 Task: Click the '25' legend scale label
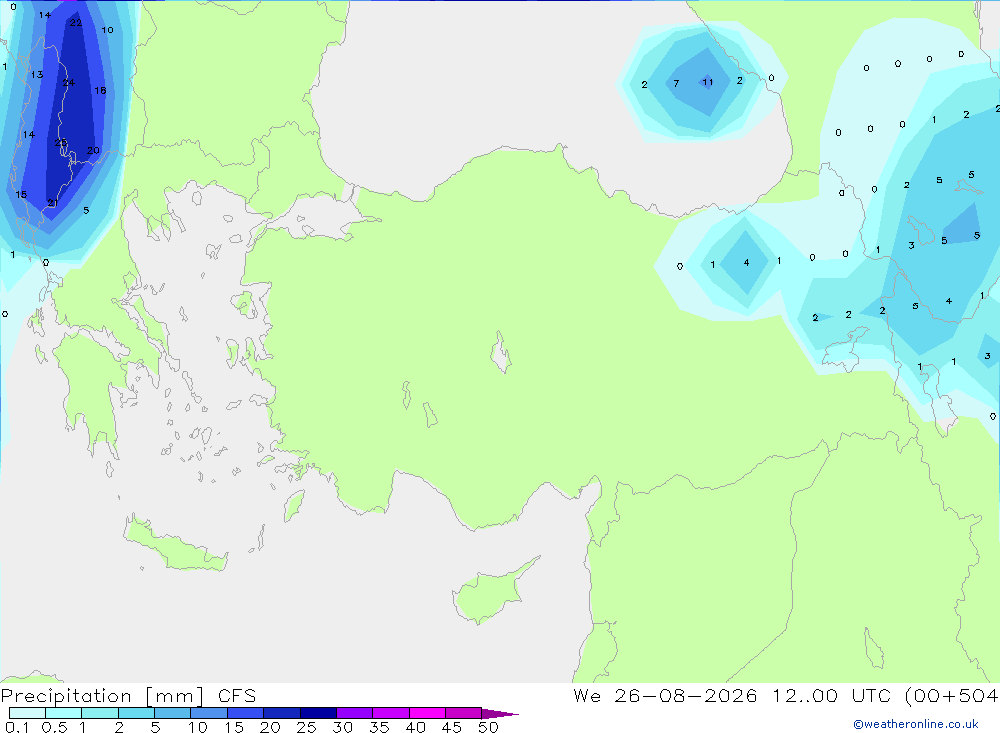click(x=306, y=727)
